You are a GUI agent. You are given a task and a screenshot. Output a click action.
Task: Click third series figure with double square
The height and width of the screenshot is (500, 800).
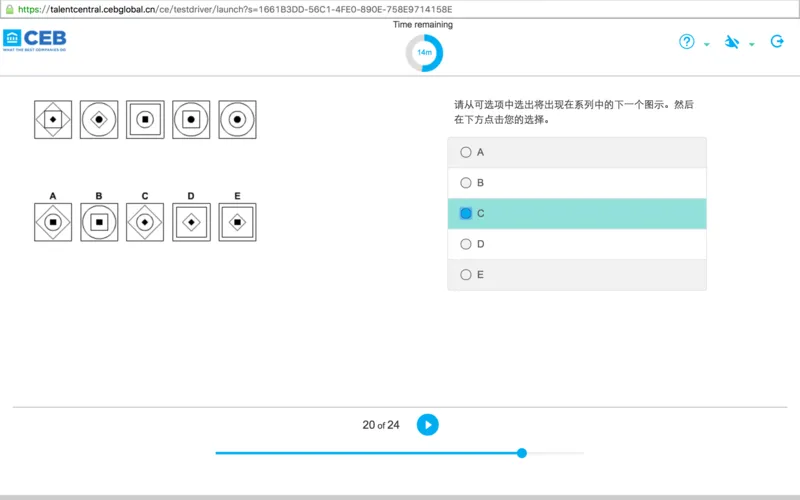(x=145, y=119)
